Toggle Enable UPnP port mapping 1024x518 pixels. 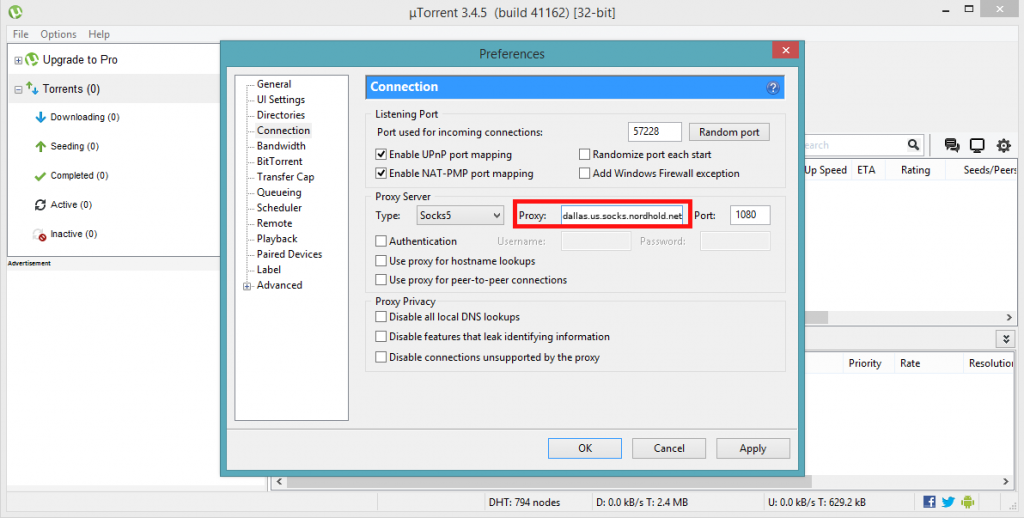(381, 155)
